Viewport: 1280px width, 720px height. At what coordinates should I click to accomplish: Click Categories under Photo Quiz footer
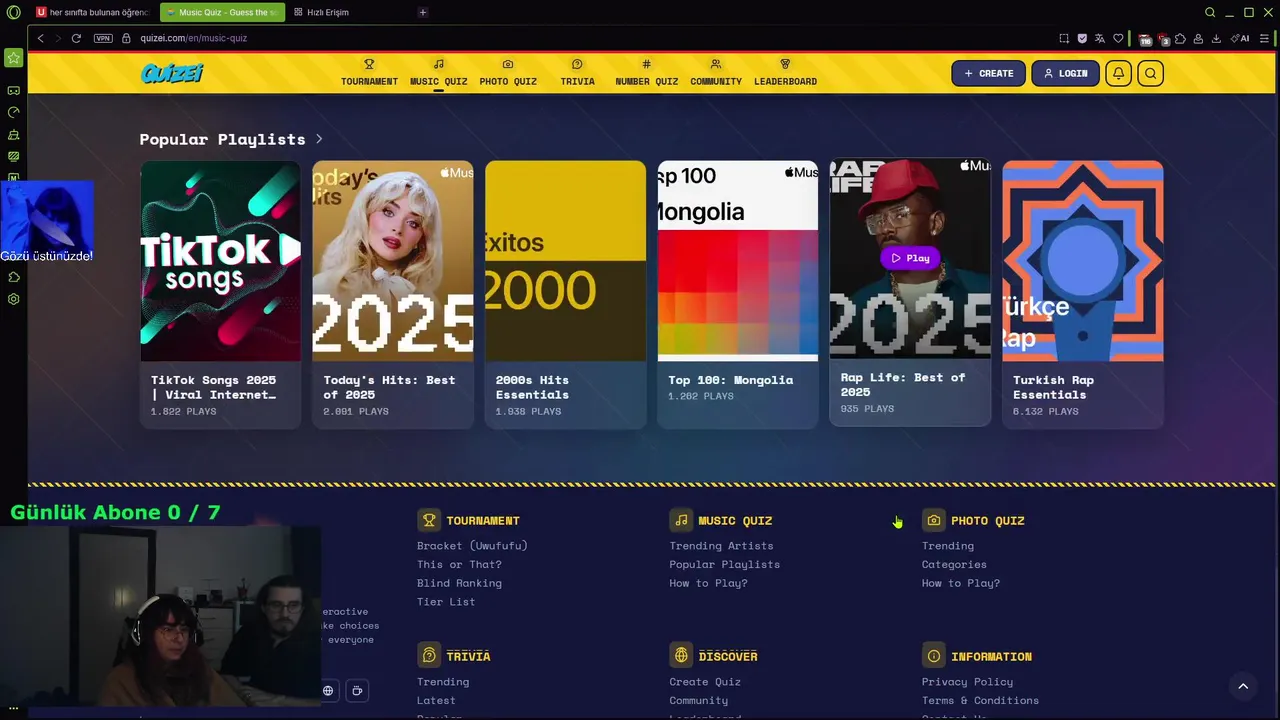[x=954, y=565]
